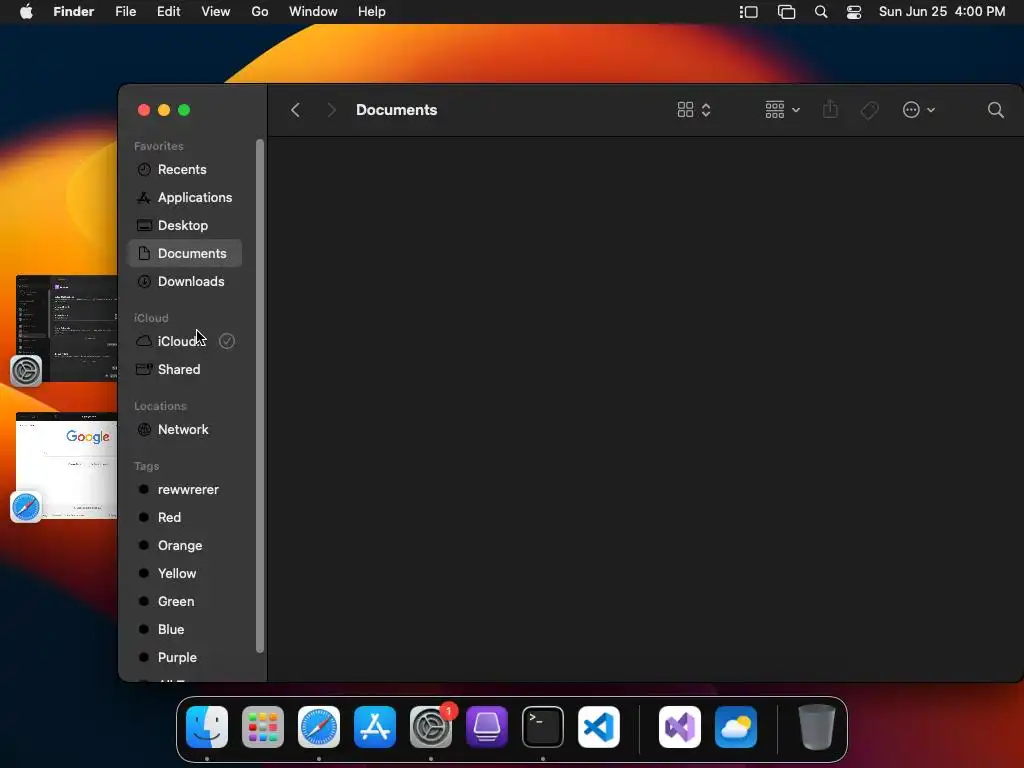Go back in Finder history
The width and height of the screenshot is (1024, 768).
tap(295, 110)
